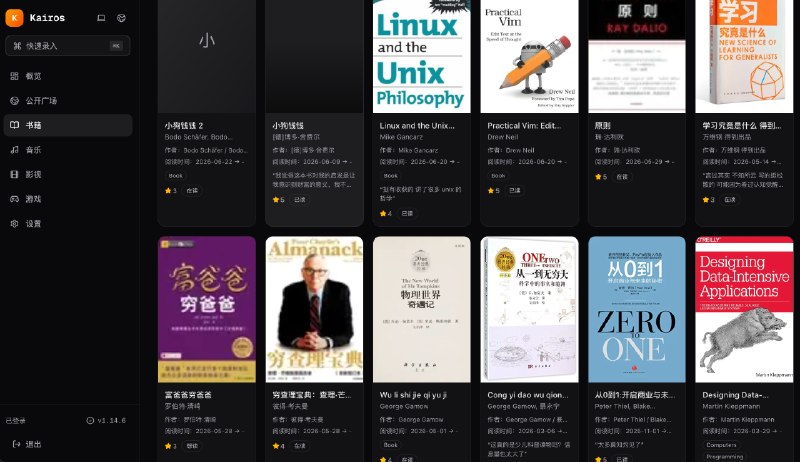Viewport: 800px width, 462px height.
Task: Click the Practical Vim: Edit... title
Action: point(524,125)
